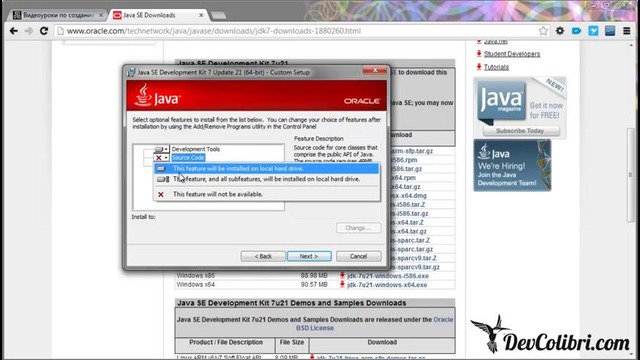Open Source Code feature dropdown with red X
640x360 pixels.
tap(162, 158)
